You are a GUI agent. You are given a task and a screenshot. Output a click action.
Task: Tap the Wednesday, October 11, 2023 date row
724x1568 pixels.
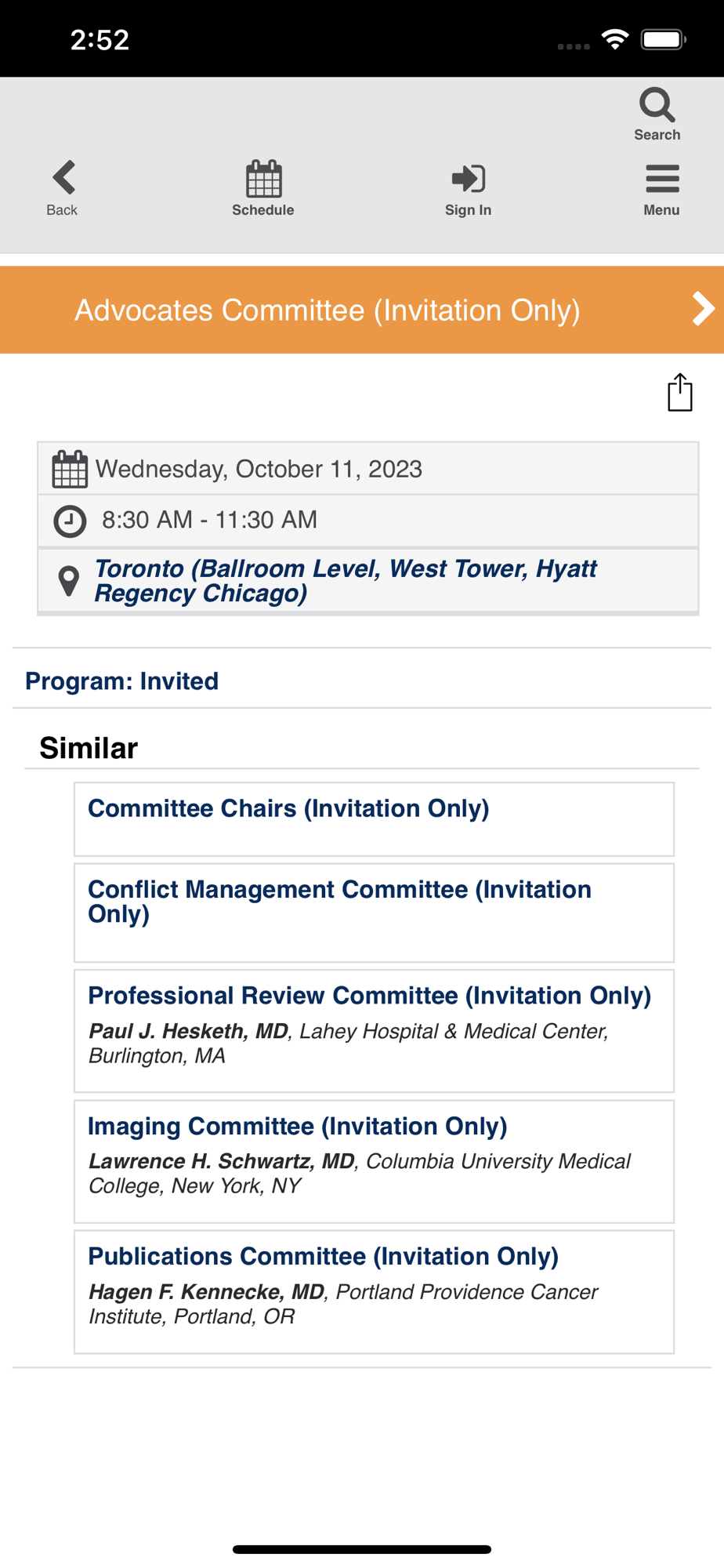click(x=259, y=469)
